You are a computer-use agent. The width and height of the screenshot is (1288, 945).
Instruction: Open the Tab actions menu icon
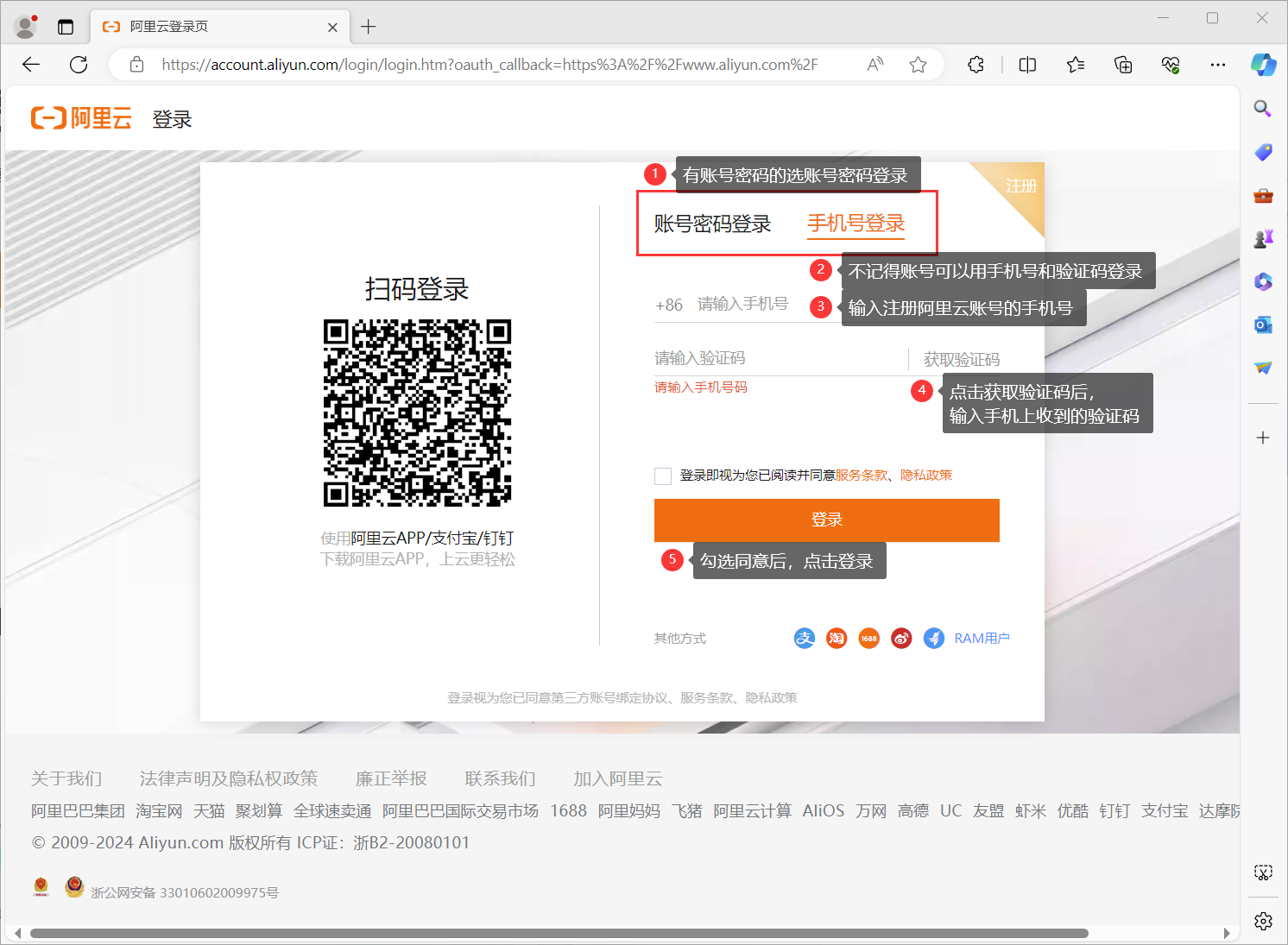point(66,27)
